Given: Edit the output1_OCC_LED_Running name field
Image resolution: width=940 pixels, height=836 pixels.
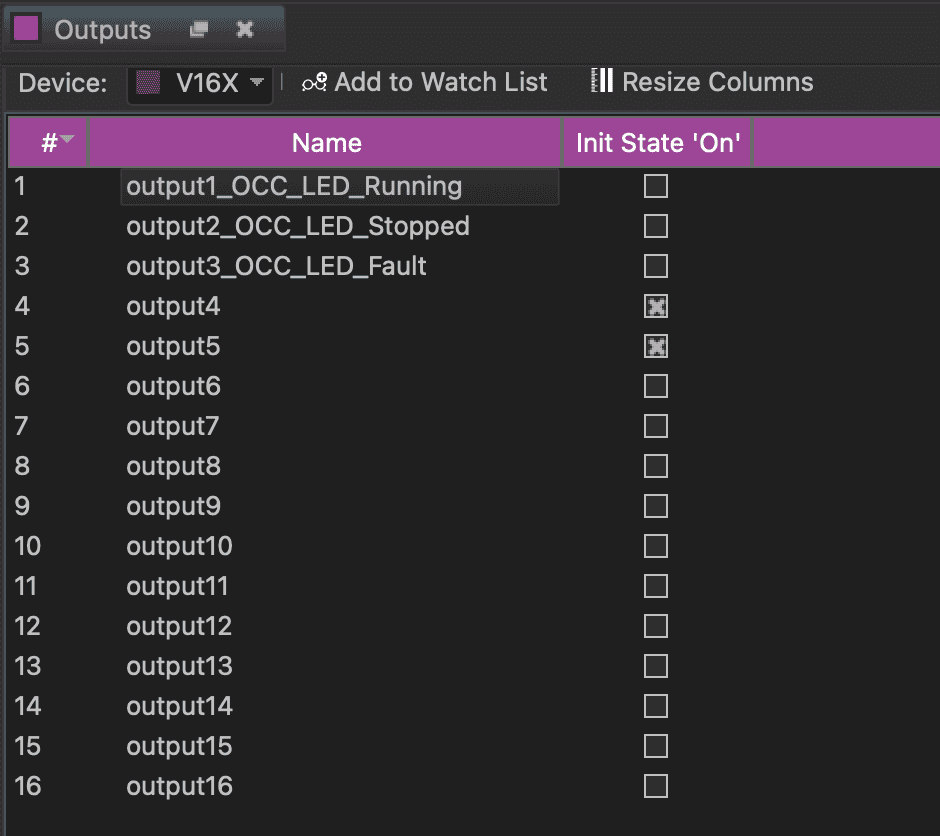Looking at the screenshot, I should coord(338,186).
